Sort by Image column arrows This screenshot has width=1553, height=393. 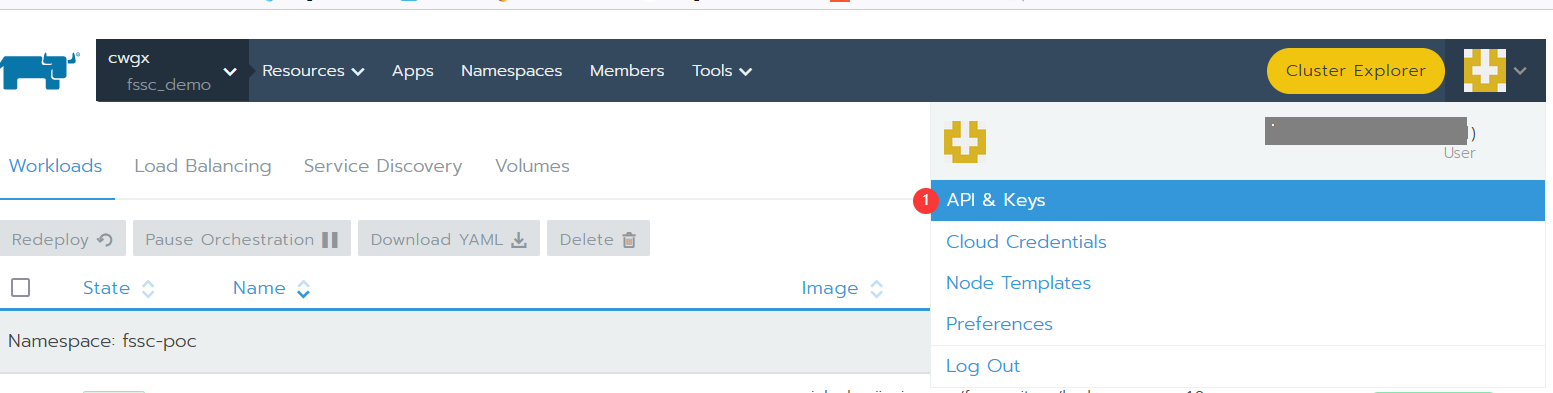tap(876, 289)
